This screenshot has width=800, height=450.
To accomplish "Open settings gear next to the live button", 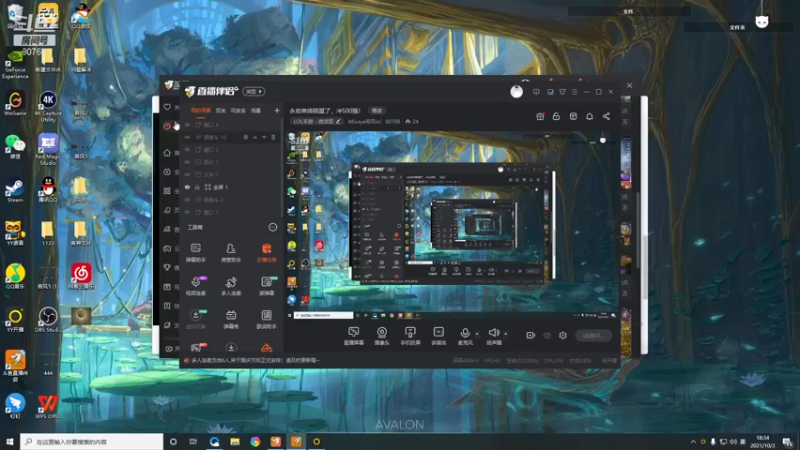I will pos(563,335).
